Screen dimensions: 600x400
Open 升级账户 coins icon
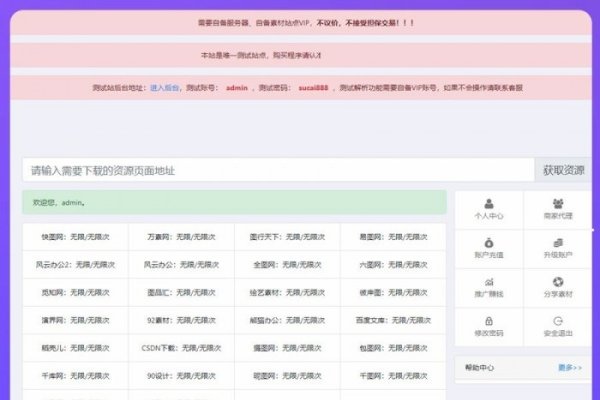[x=558, y=243]
